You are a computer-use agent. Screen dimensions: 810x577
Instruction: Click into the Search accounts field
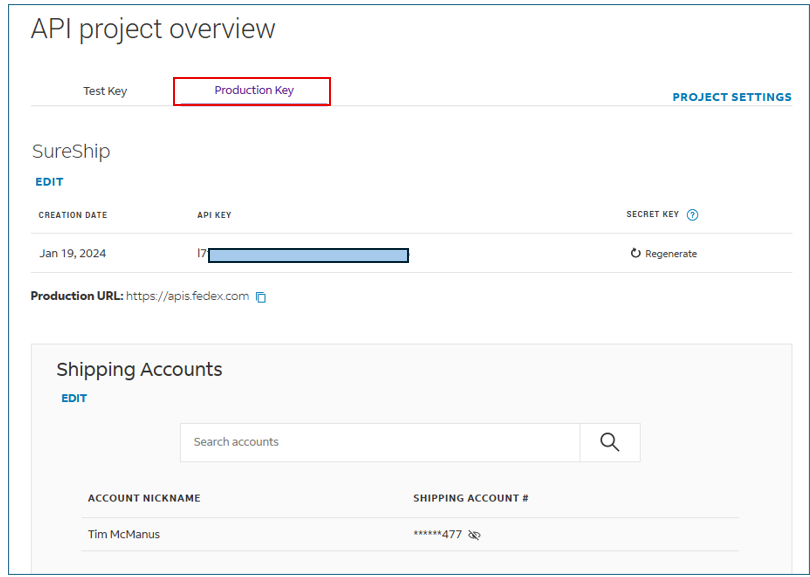coord(380,442)
